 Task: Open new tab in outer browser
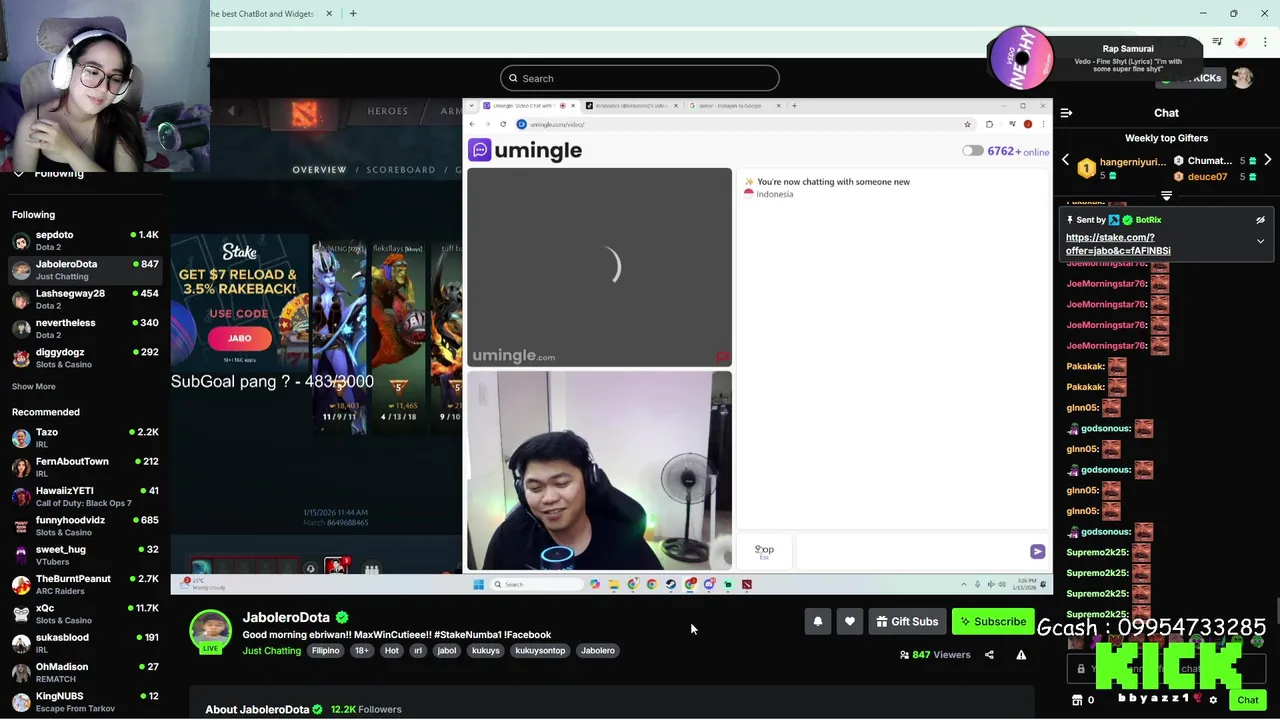point(353,13)
